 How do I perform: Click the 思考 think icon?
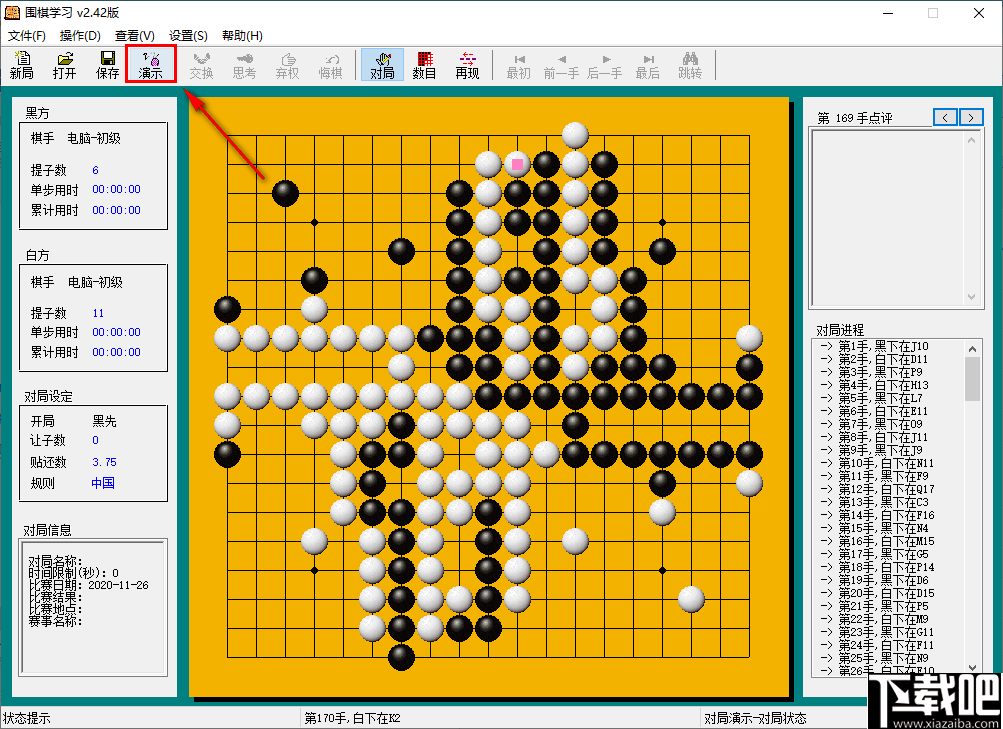[x=244, y=67]
